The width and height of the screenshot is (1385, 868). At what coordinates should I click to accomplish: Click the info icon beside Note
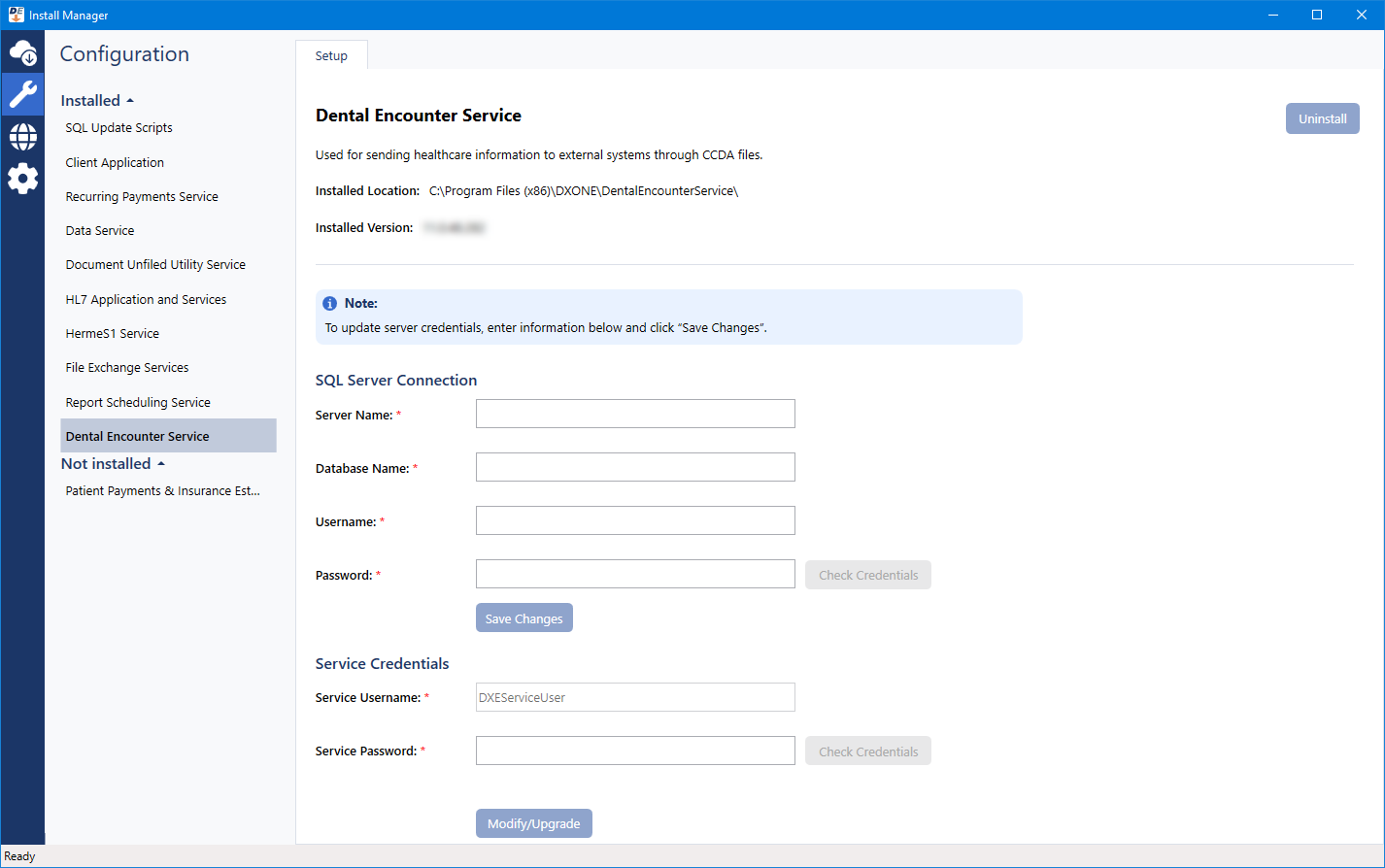click(x=330, y=304)
